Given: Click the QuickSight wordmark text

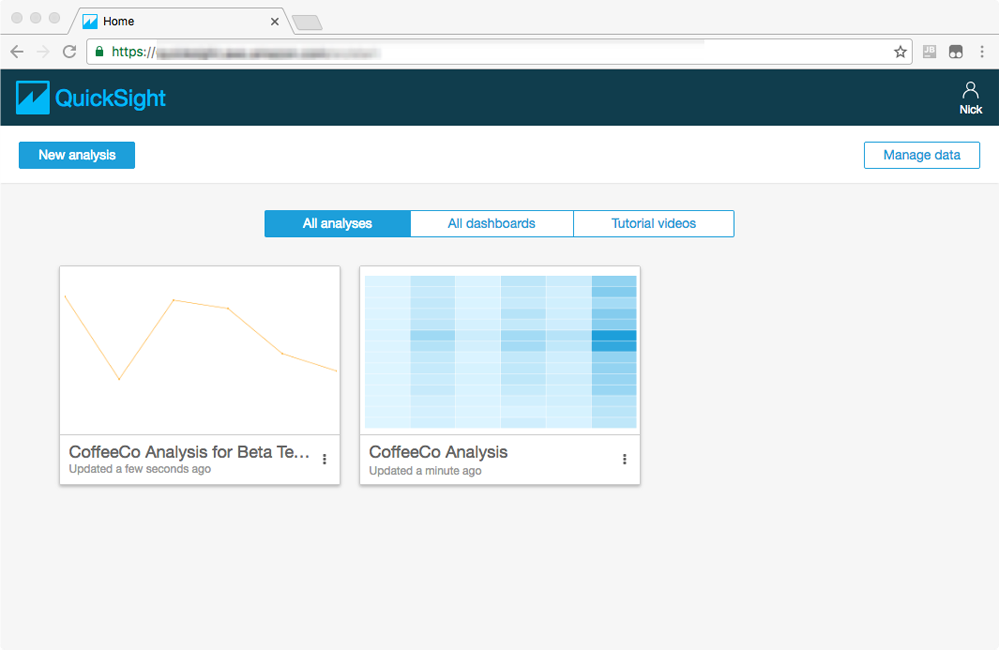Looking at the screenshot, I should (110, 98).
